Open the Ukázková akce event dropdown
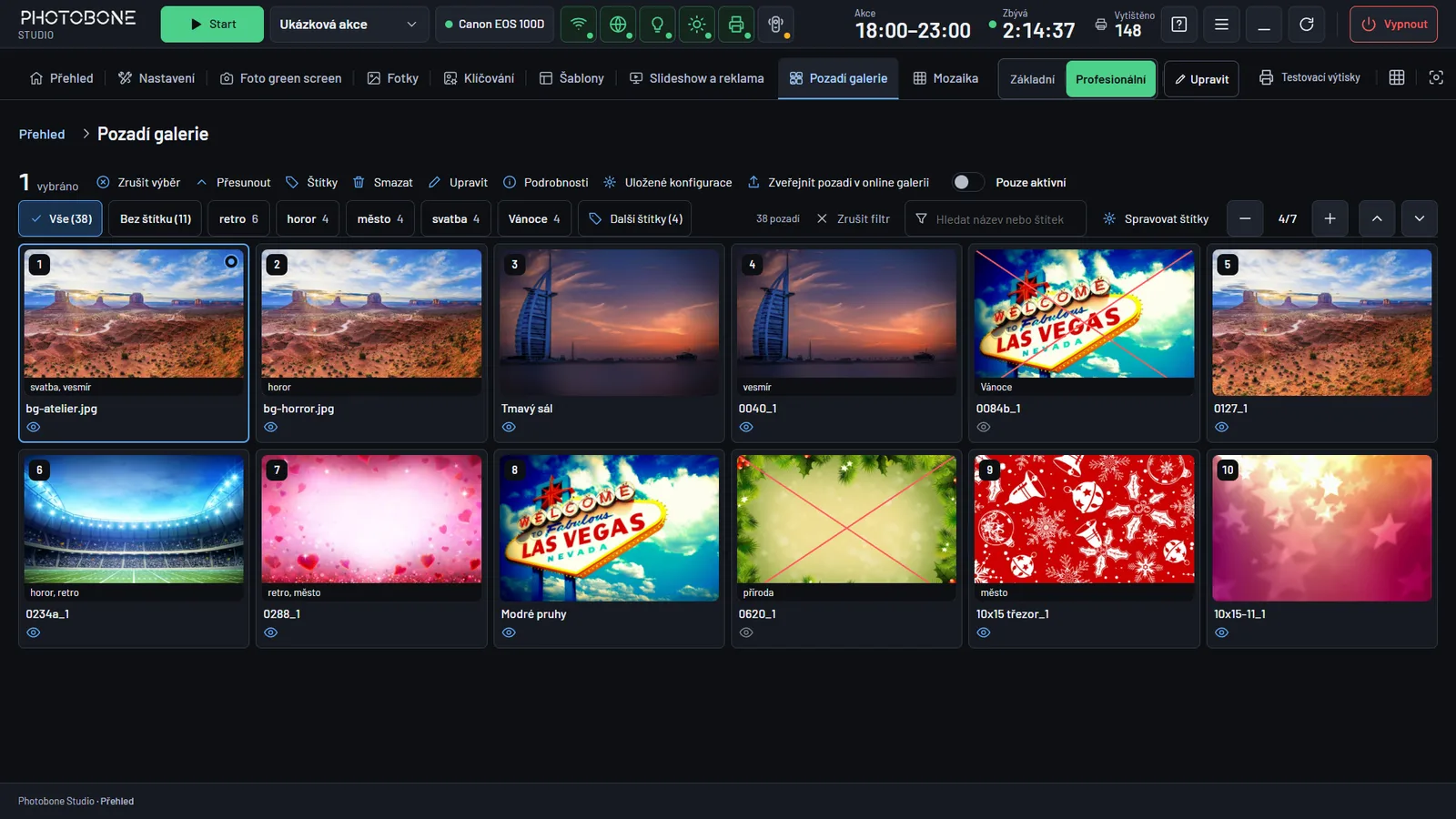This screenshot has width=1456, height=819. (x=349, y=25)
